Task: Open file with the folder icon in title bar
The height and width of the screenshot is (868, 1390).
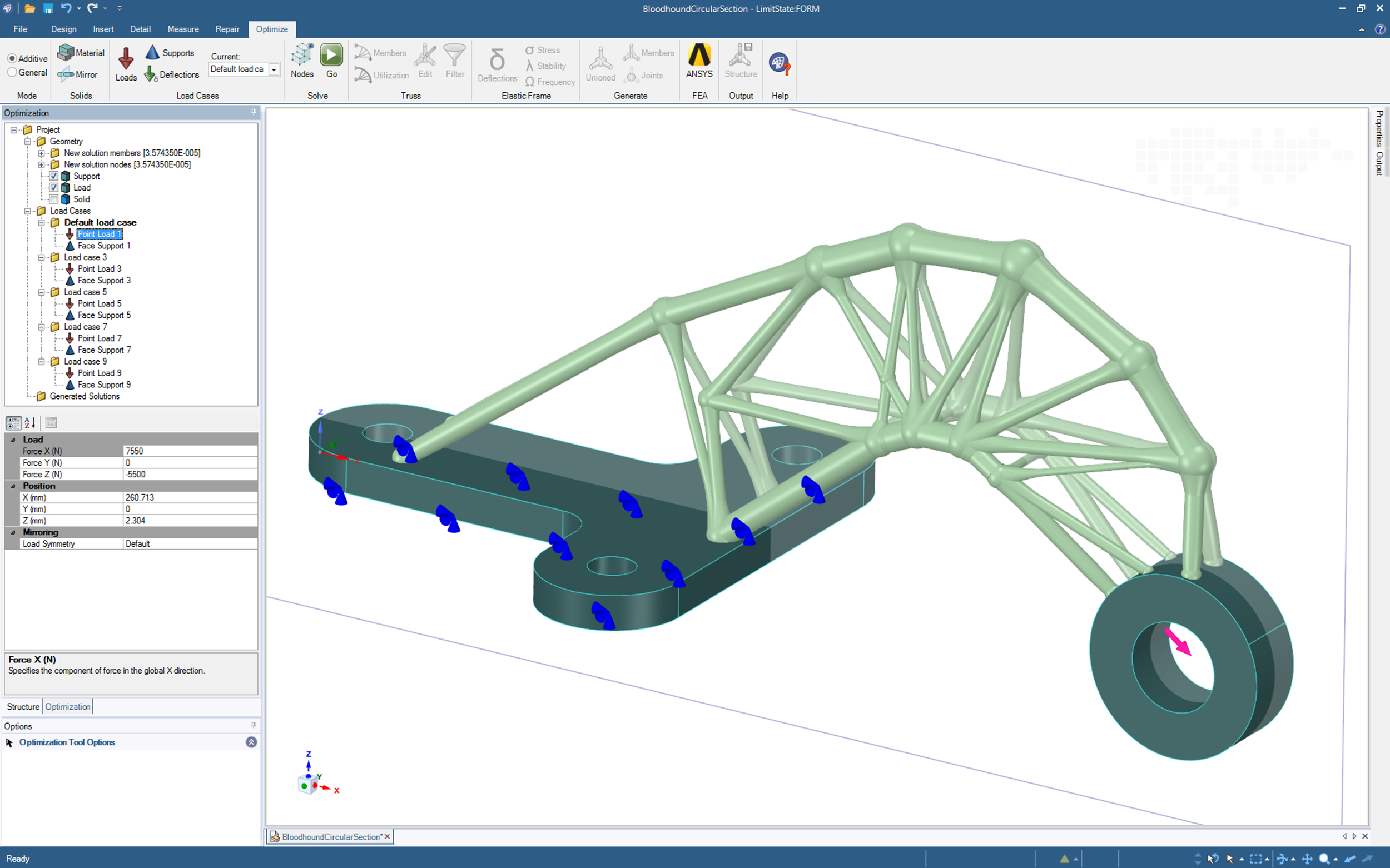Action: [x=30, y=8]
